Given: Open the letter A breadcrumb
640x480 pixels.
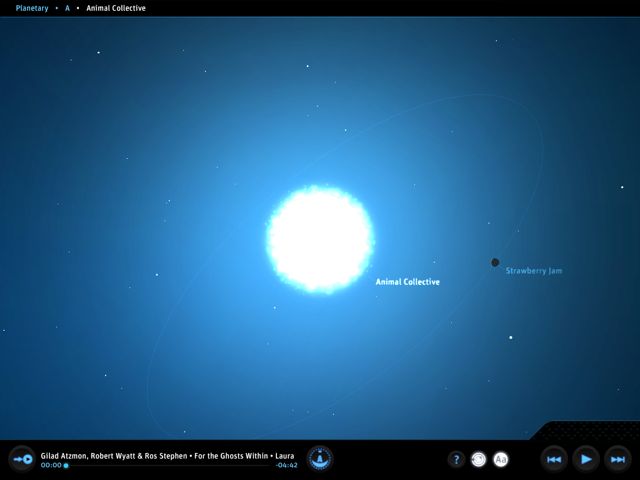Looking at the screenshot, I should click(67, 8).
